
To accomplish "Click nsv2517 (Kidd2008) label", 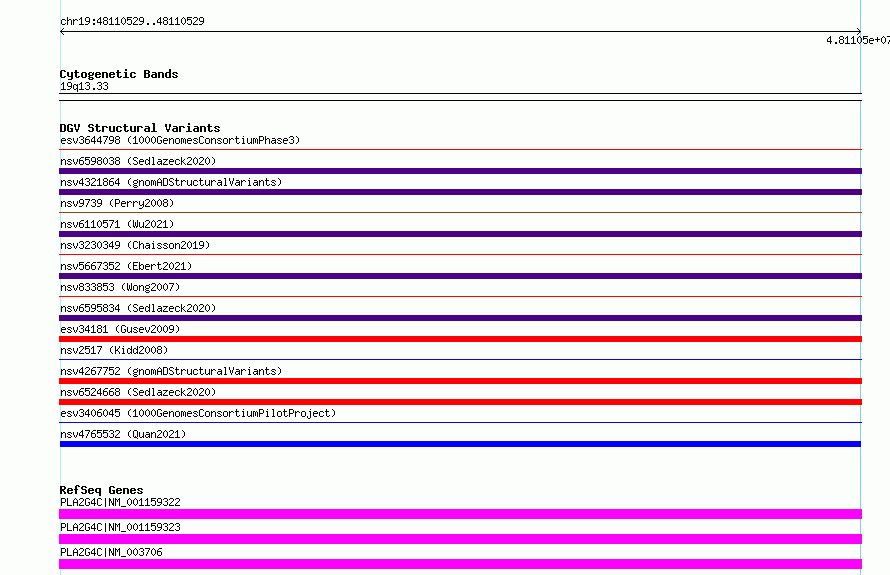I will point(114,350).
